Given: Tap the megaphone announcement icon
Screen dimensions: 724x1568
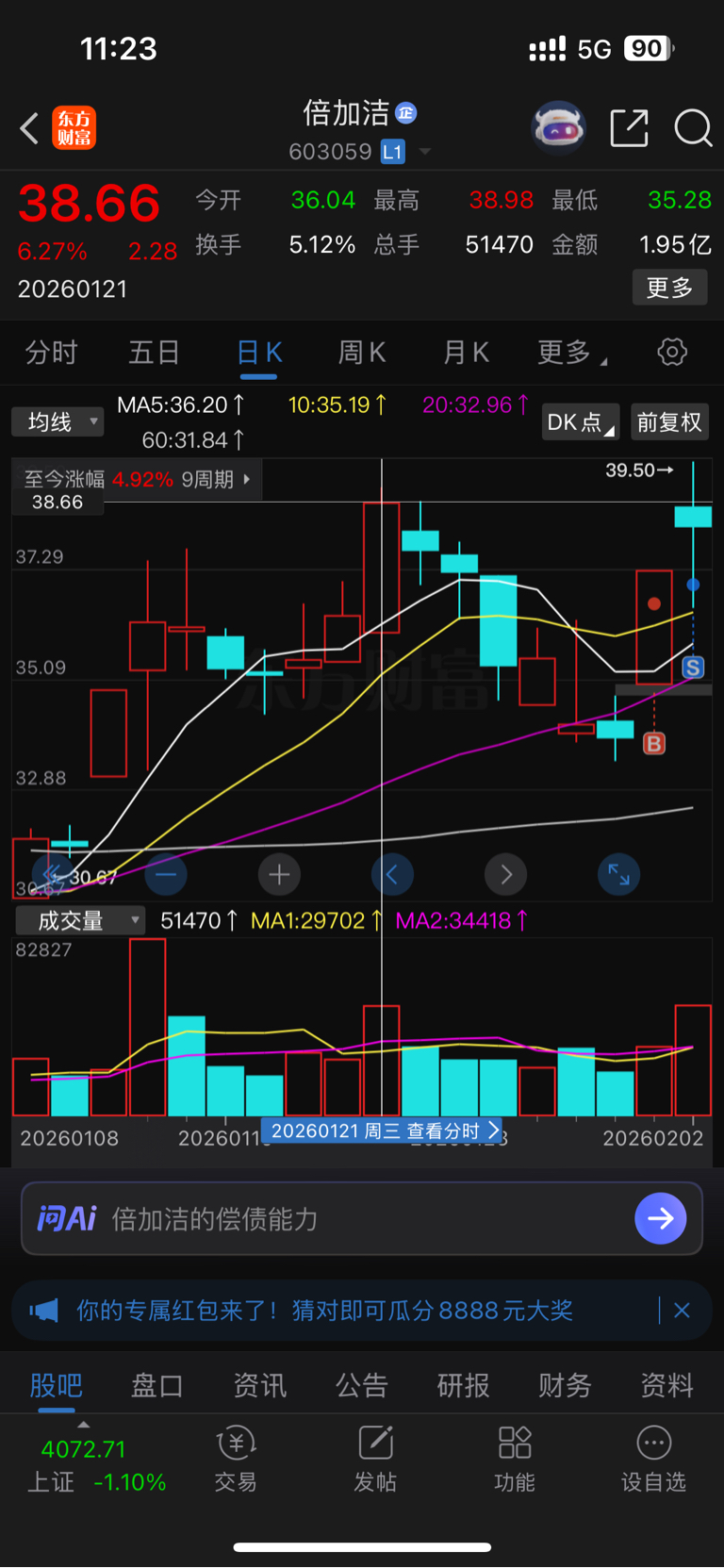Looking at the screenshot, I should point(43,1311).
